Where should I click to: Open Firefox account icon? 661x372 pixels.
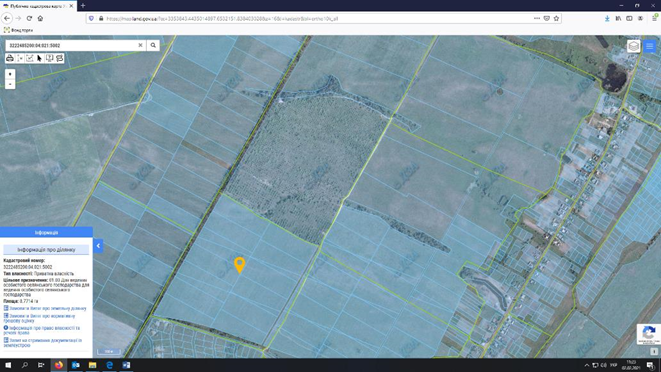(x=640, y=19)
